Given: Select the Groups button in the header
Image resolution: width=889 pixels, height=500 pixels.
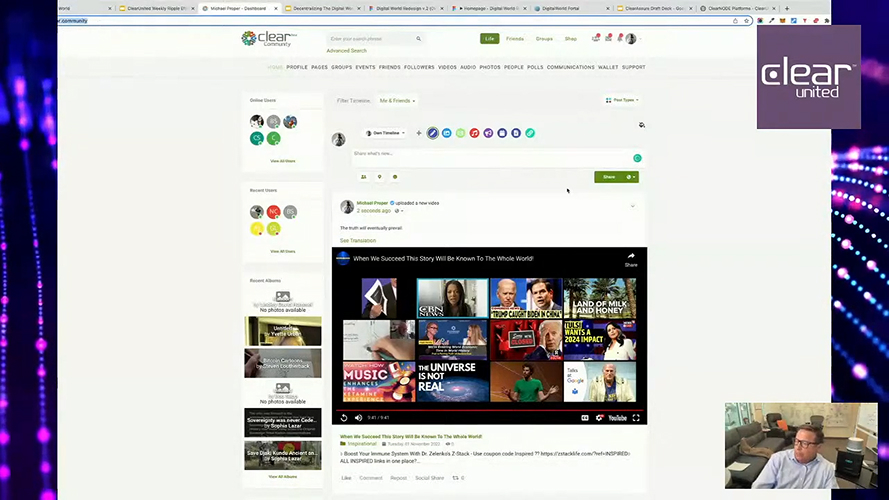Looking at the screenshot, I should [543, 39].
